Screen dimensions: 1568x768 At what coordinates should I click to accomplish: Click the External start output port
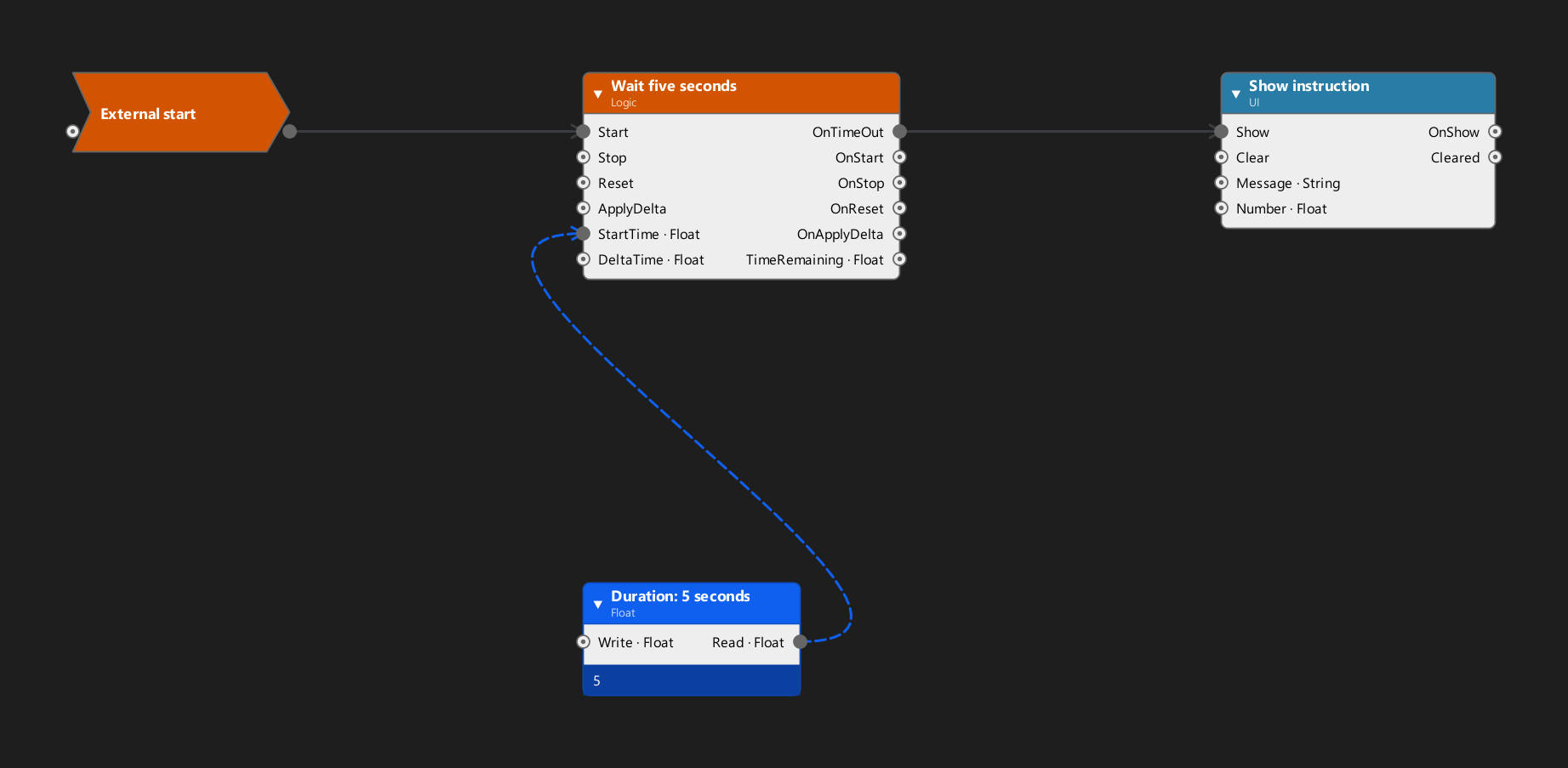[x=289, y=131]
